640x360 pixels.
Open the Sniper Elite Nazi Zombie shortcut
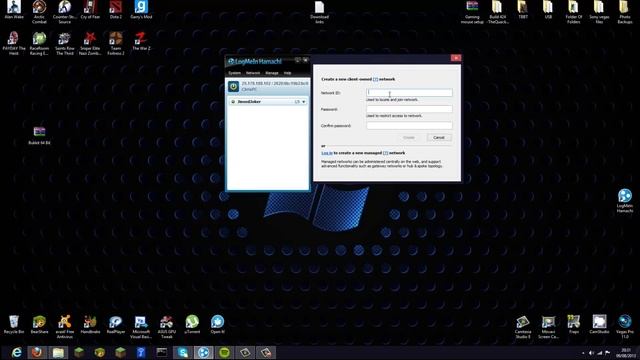[90, 43]
